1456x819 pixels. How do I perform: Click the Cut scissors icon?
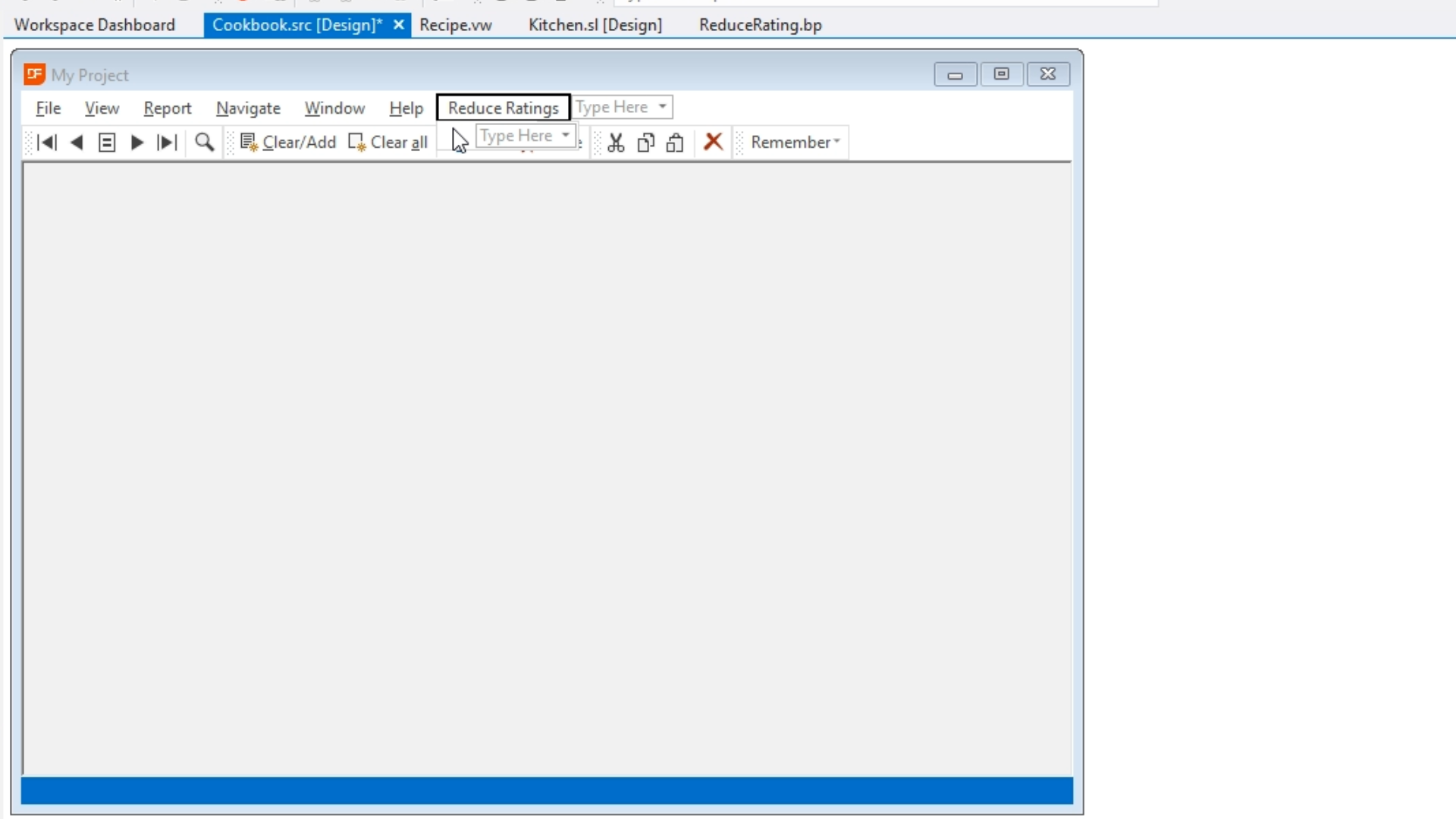click(x=616, y=143)
